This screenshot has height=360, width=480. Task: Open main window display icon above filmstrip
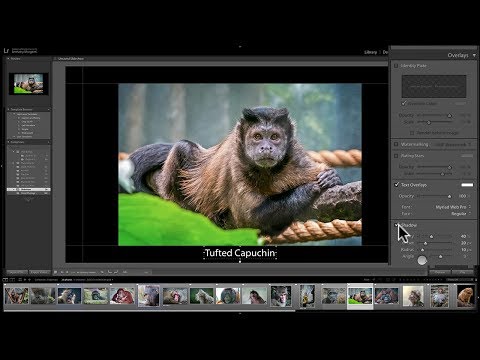pyautogui.click(x=6, y=280)
